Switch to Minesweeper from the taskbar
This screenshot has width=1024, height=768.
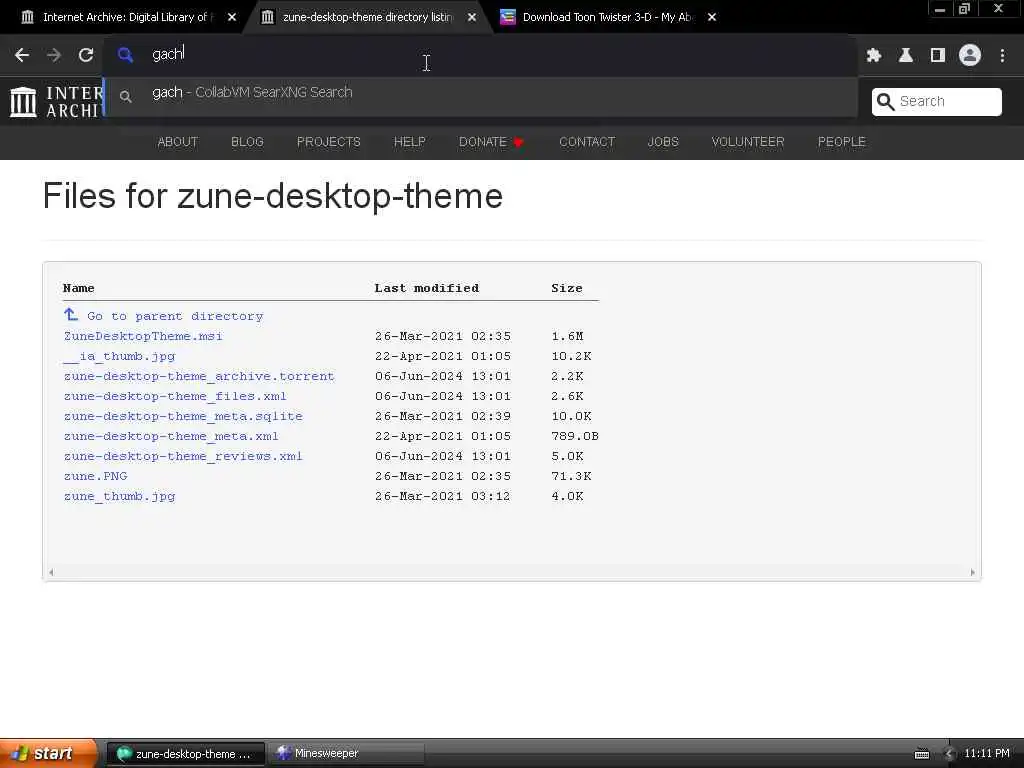coord(346,754)
